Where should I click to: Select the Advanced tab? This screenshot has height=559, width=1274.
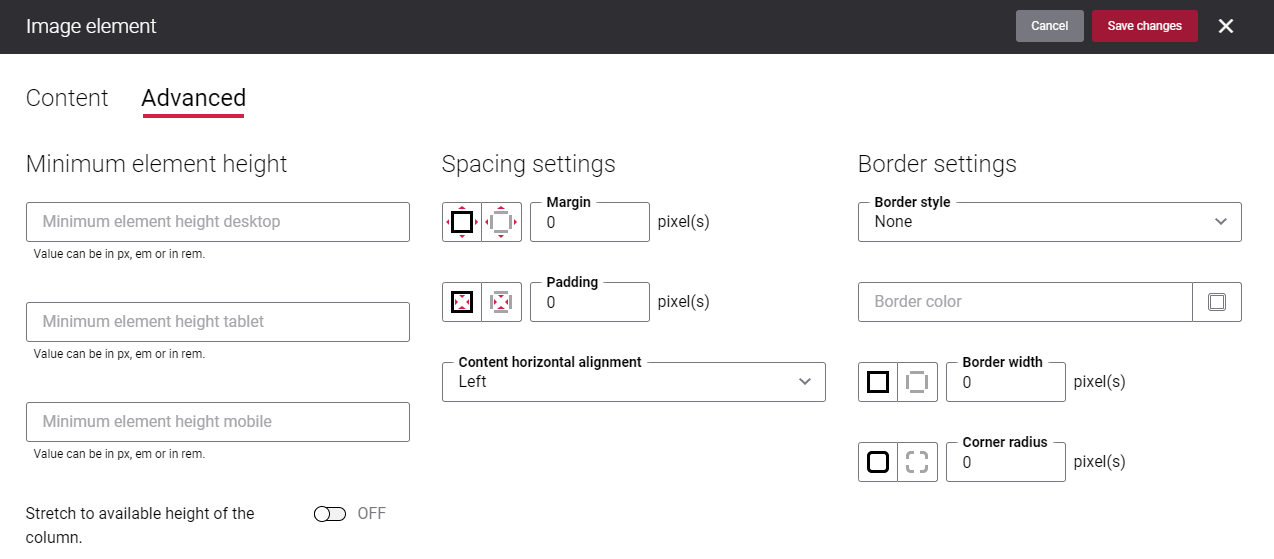point(194,98)
